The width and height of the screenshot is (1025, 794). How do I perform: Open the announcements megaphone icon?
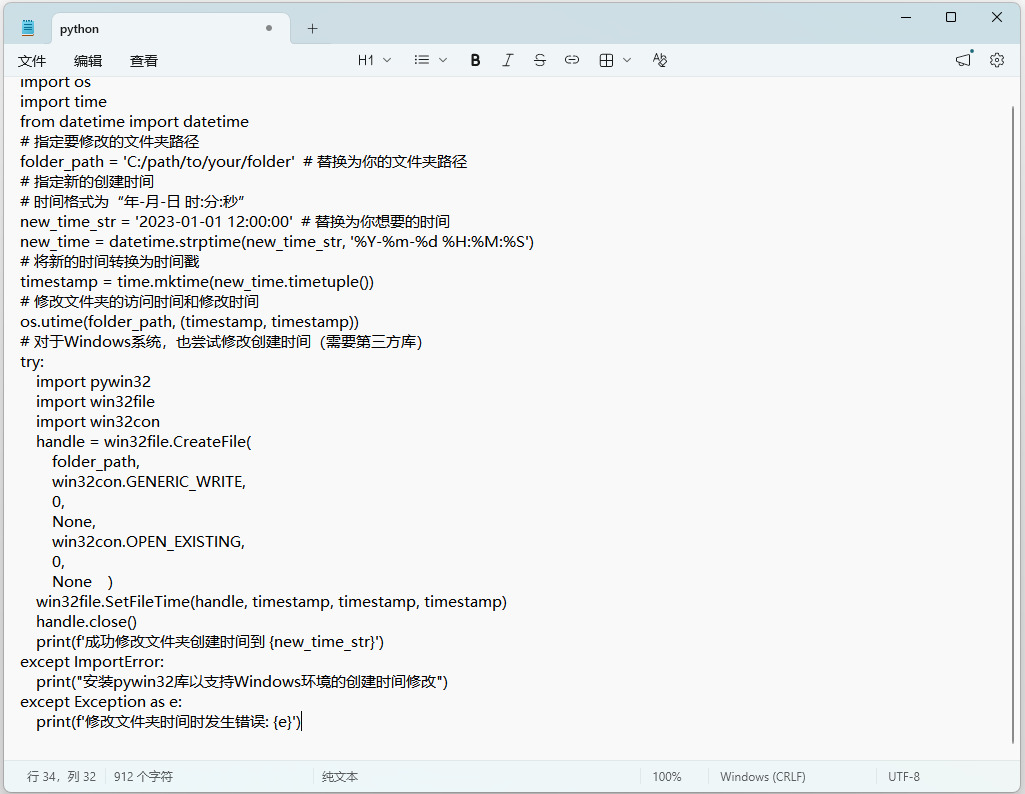point(964,60)
